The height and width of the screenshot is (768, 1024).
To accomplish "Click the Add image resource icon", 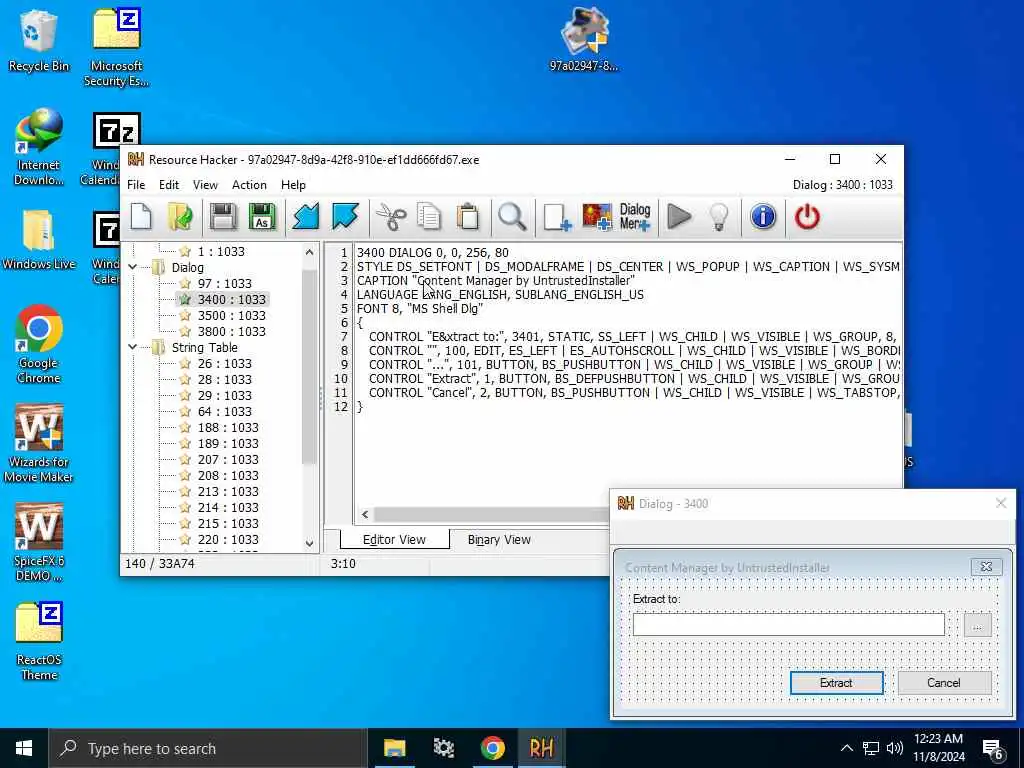I will click(597, 217).
